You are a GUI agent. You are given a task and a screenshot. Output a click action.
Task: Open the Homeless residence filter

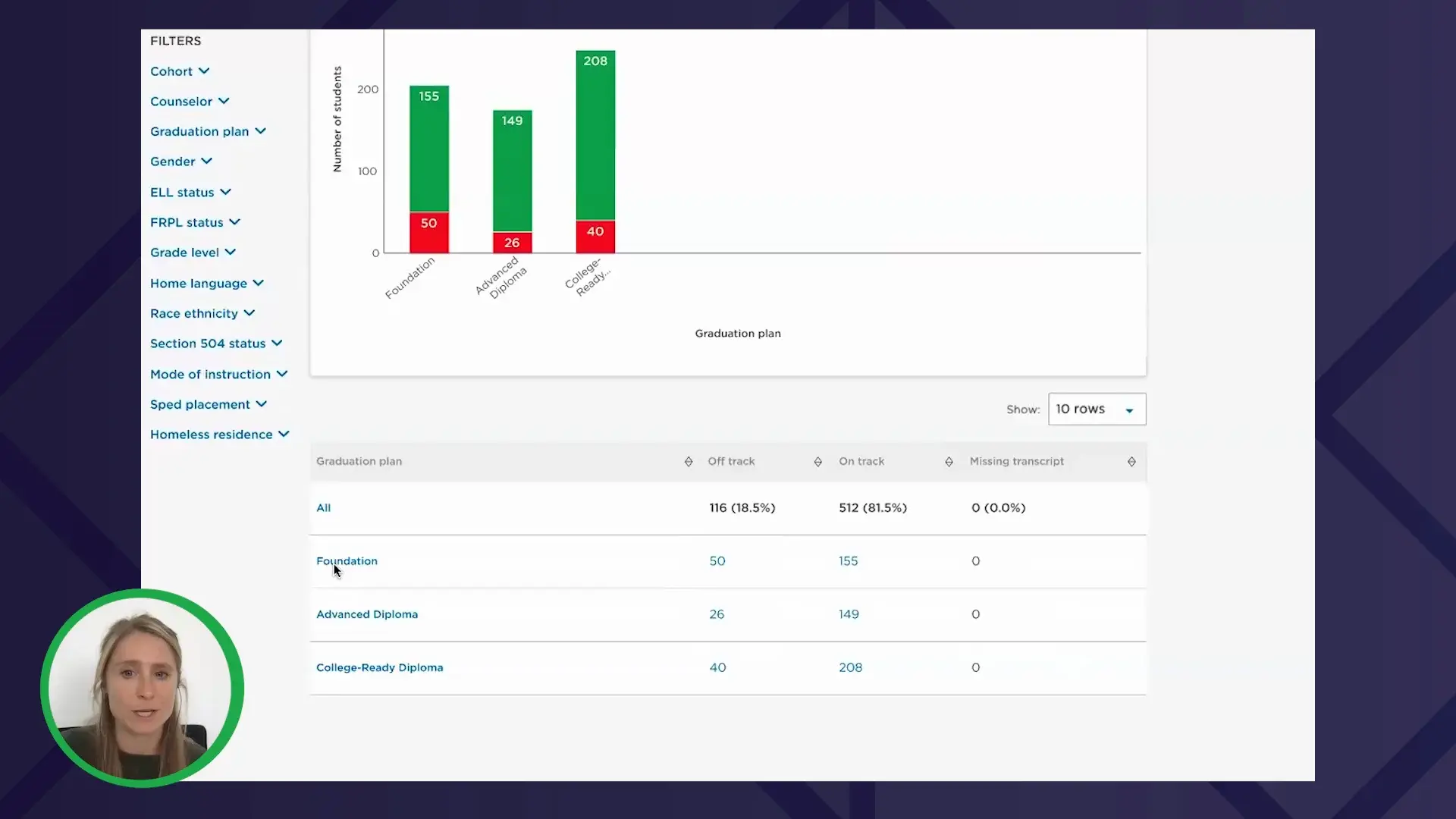[220, 435]
